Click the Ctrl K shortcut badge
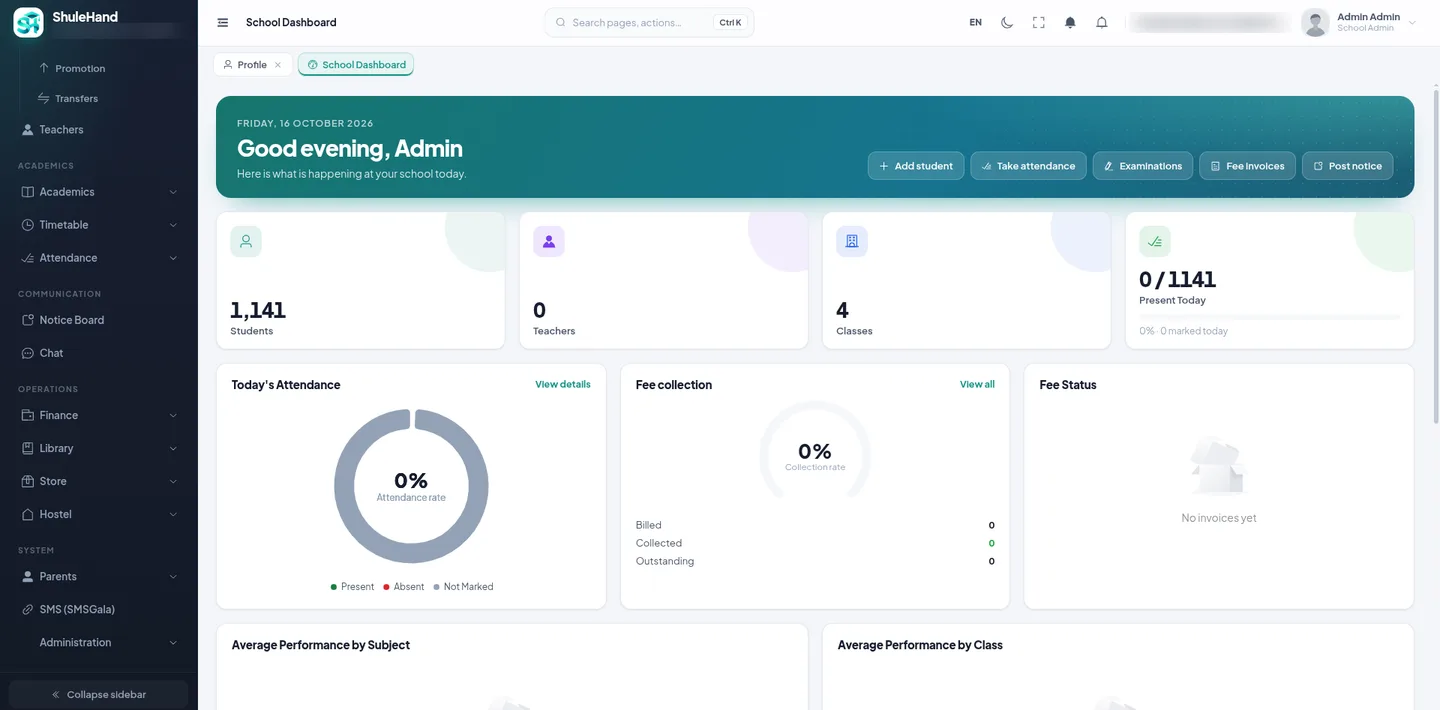This screenshot has height=710, width=1440. [x=730, y=22]
